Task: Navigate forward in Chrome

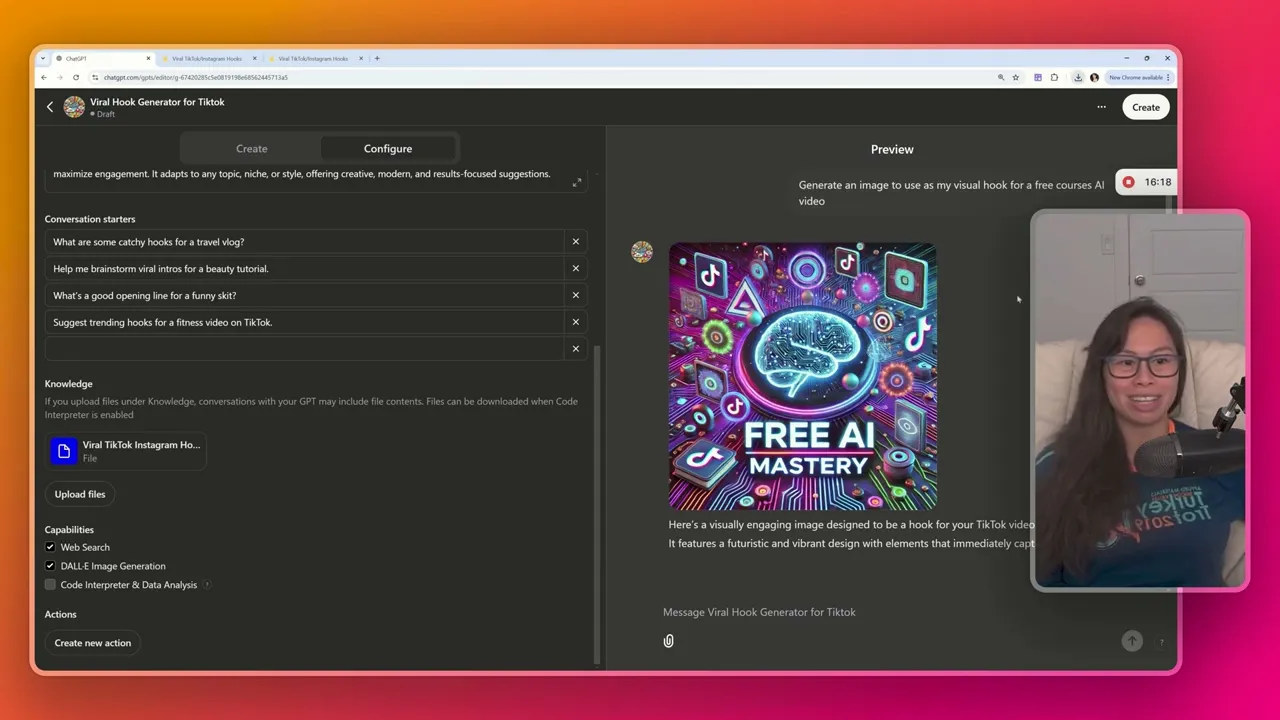Action: click(x=60, y=77)
